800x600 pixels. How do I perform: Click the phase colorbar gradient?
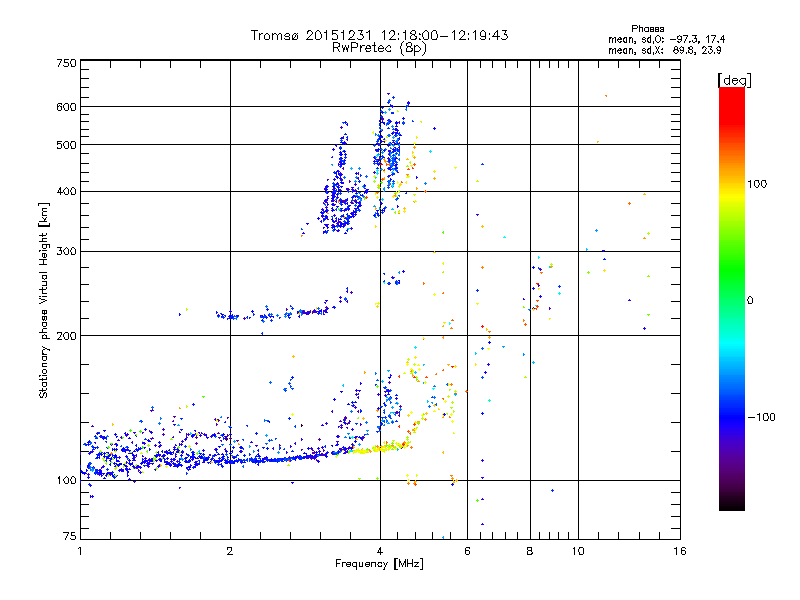point(732,299)
